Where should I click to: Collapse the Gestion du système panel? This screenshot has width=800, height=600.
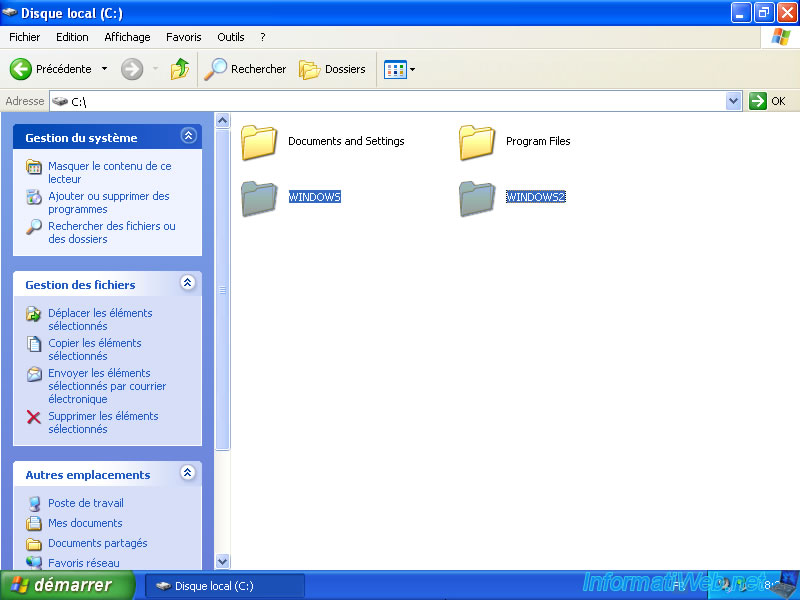click(x=188, y=136)
